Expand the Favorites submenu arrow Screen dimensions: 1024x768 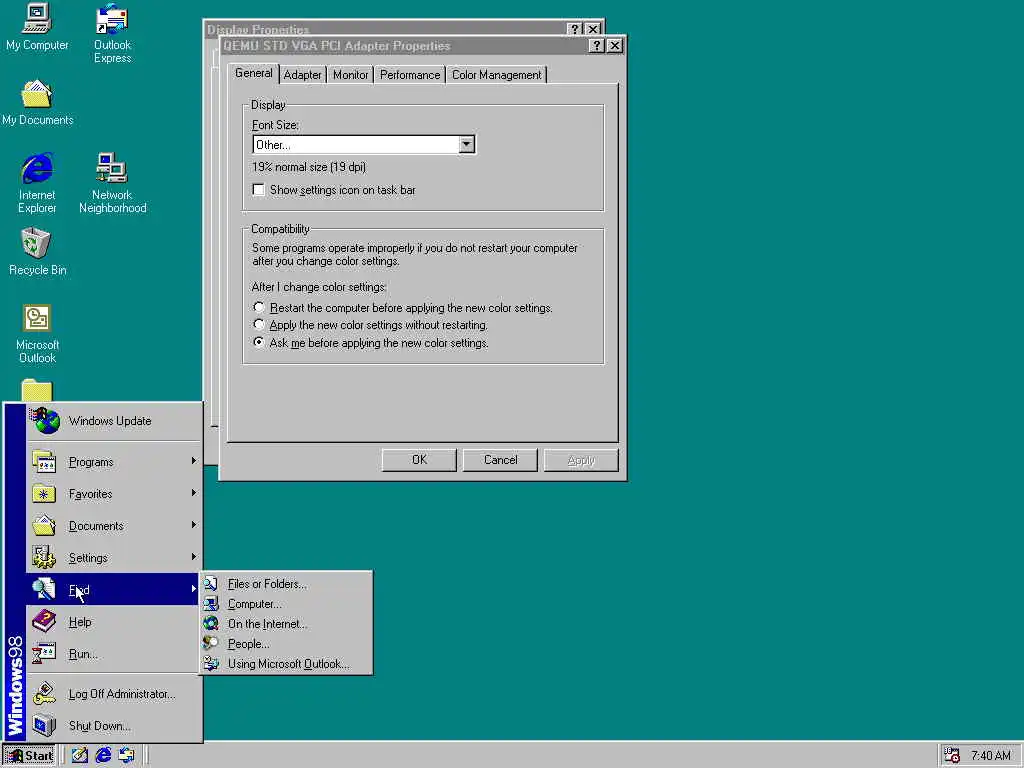point(193,493)
